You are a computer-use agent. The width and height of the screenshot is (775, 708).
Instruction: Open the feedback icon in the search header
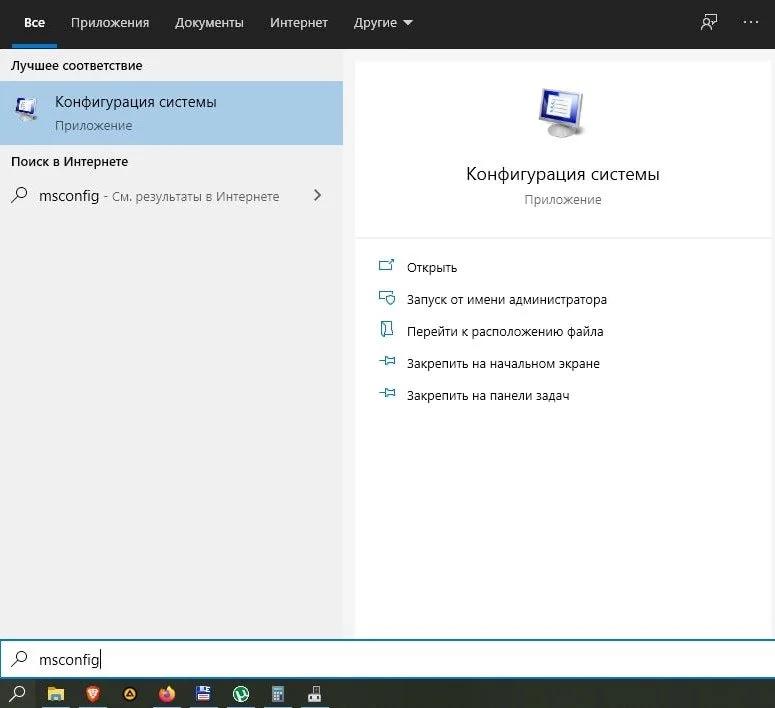click(709, 22)
